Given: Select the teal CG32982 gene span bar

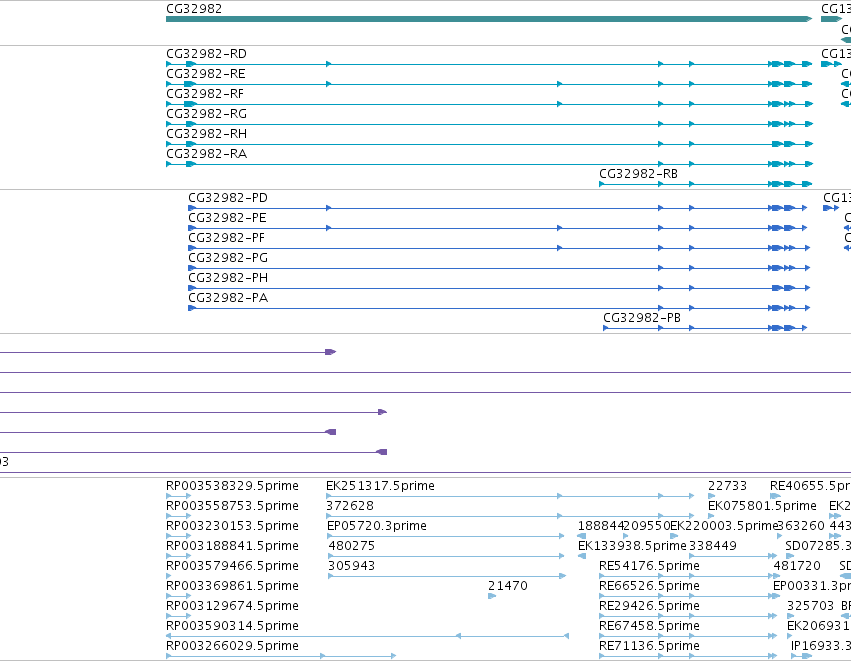Looking at the screenshot, I should pos(489,19).
